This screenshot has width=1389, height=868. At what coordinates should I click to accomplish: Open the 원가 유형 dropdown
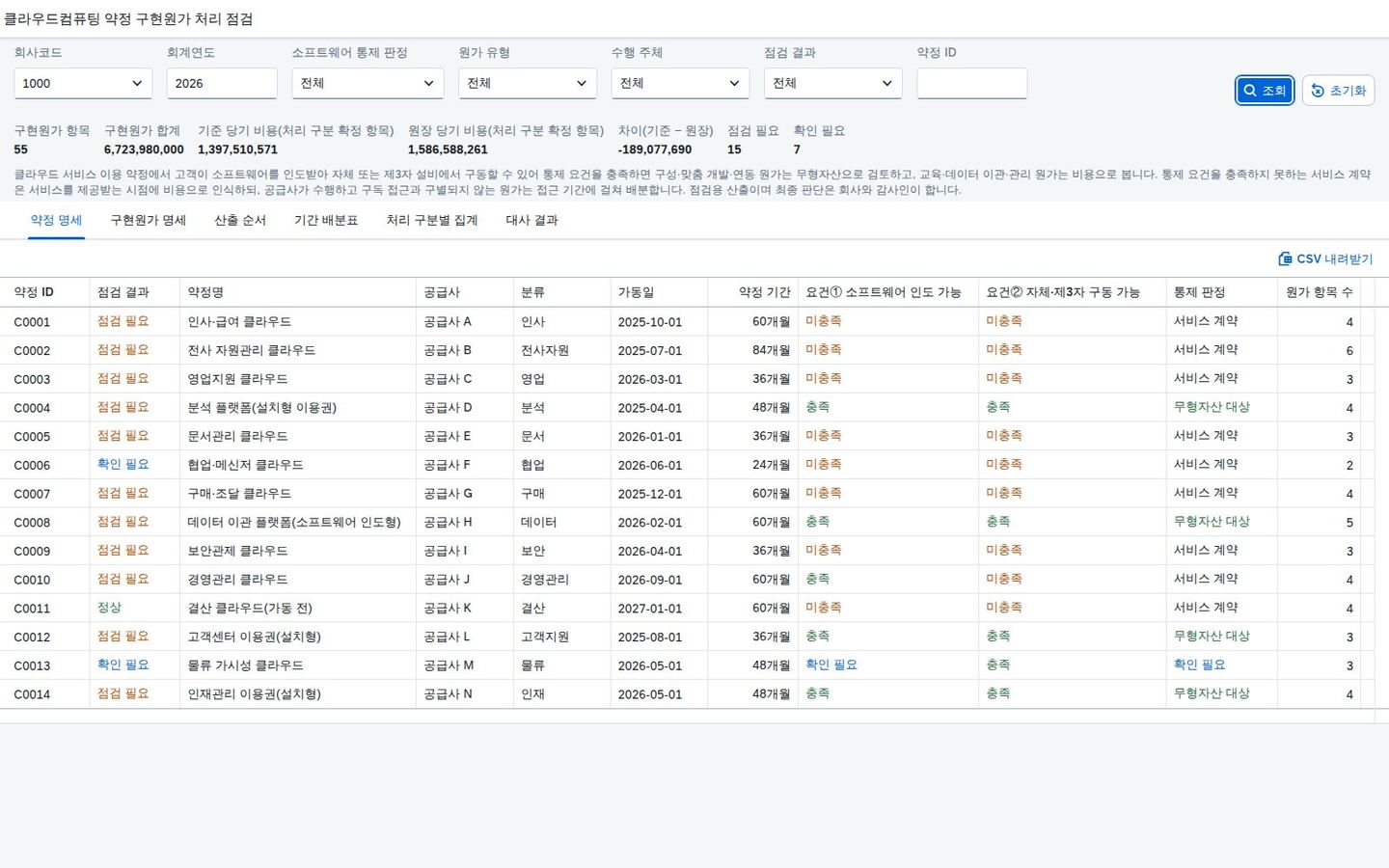[528, 83]
